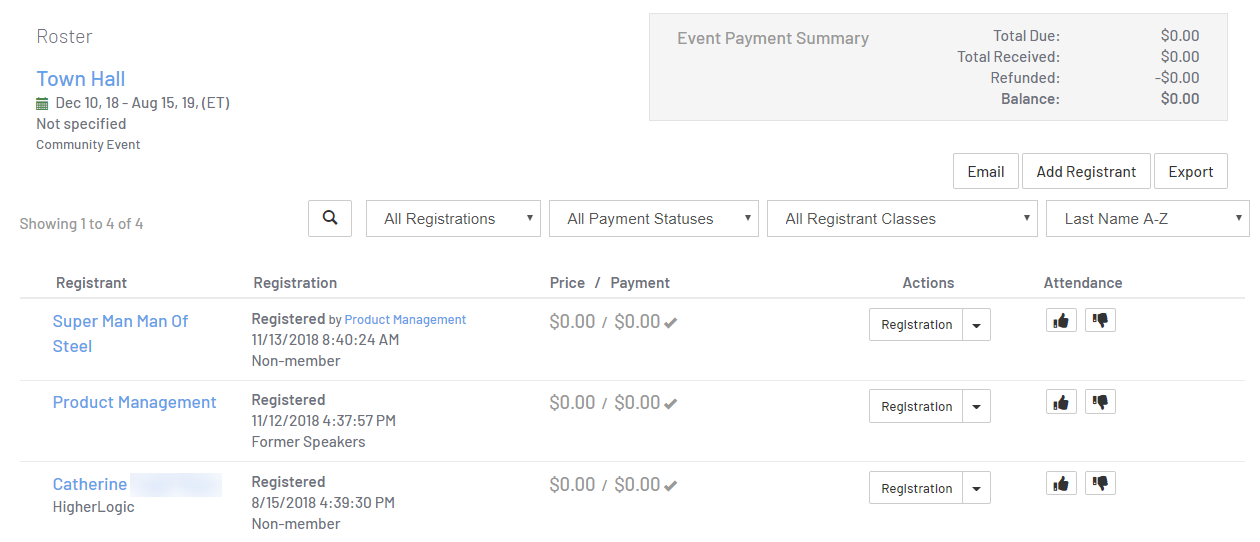Open the All Registrations filter dropdown
1260x542 pixels.
tap(453, 219)
